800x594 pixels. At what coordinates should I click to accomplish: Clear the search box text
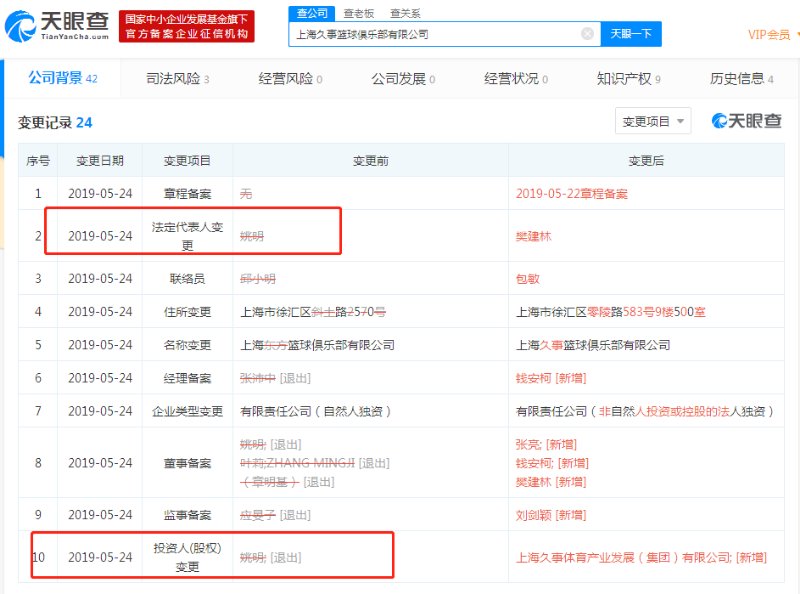[x=587, y=34]
